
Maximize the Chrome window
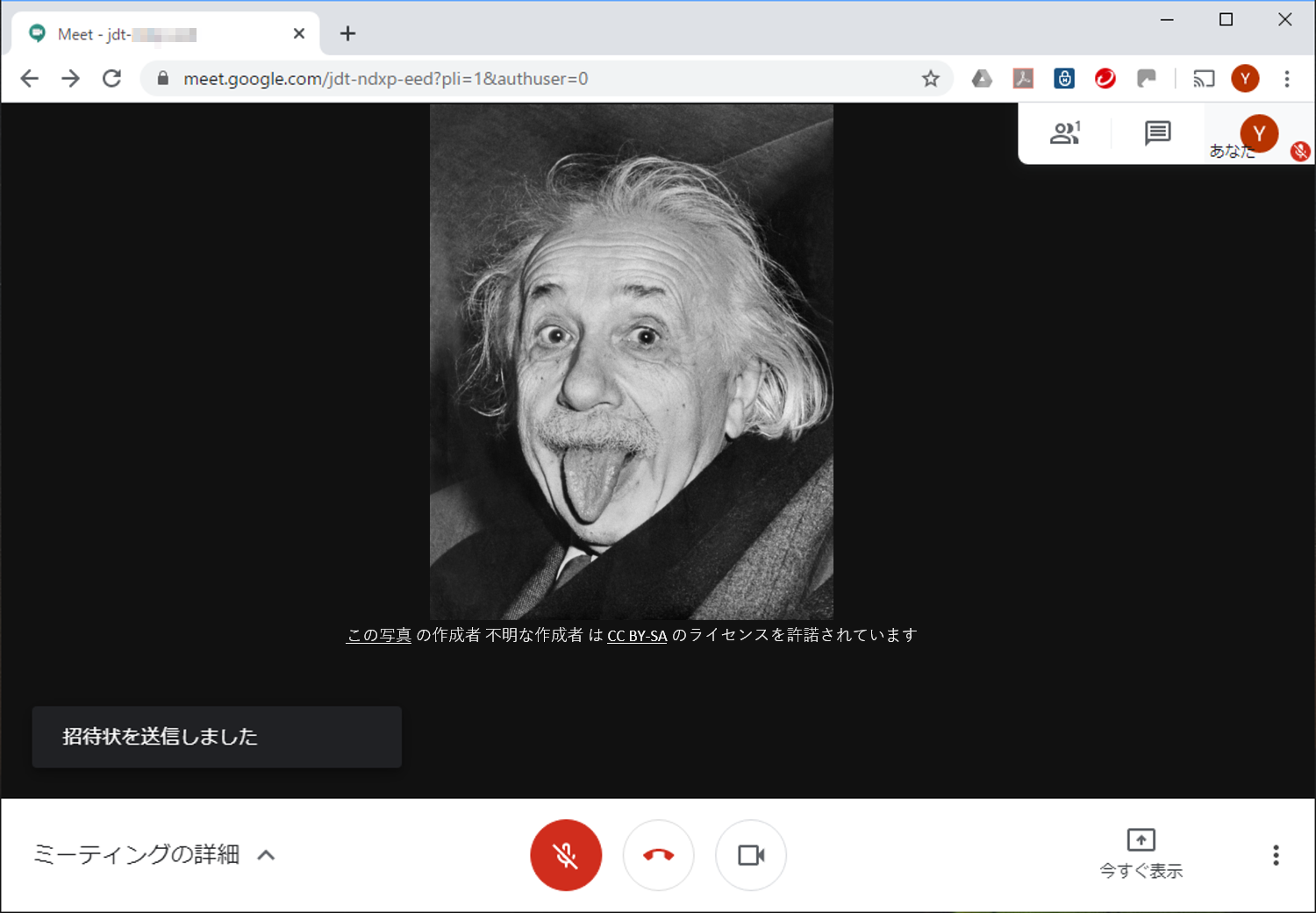[x=1227, y=19]
